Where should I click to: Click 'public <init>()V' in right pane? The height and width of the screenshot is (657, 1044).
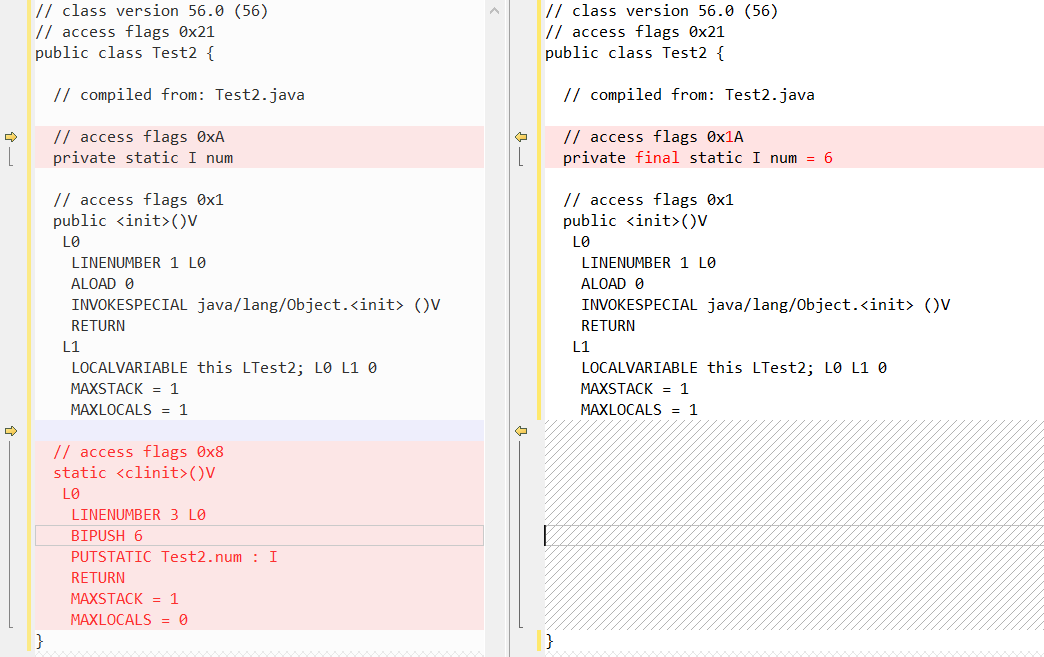tap(635, 221)
